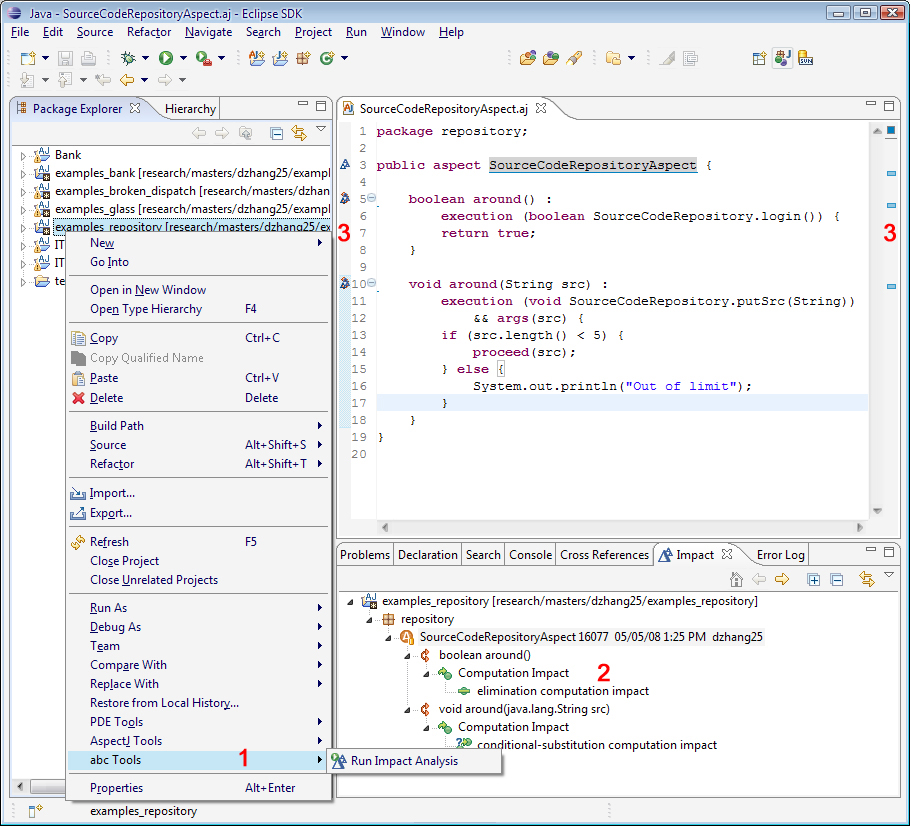This screenshot has height=827, width=911.
Task: Click editor vertical scrollbar down arrow
Action: coord(877,511)
